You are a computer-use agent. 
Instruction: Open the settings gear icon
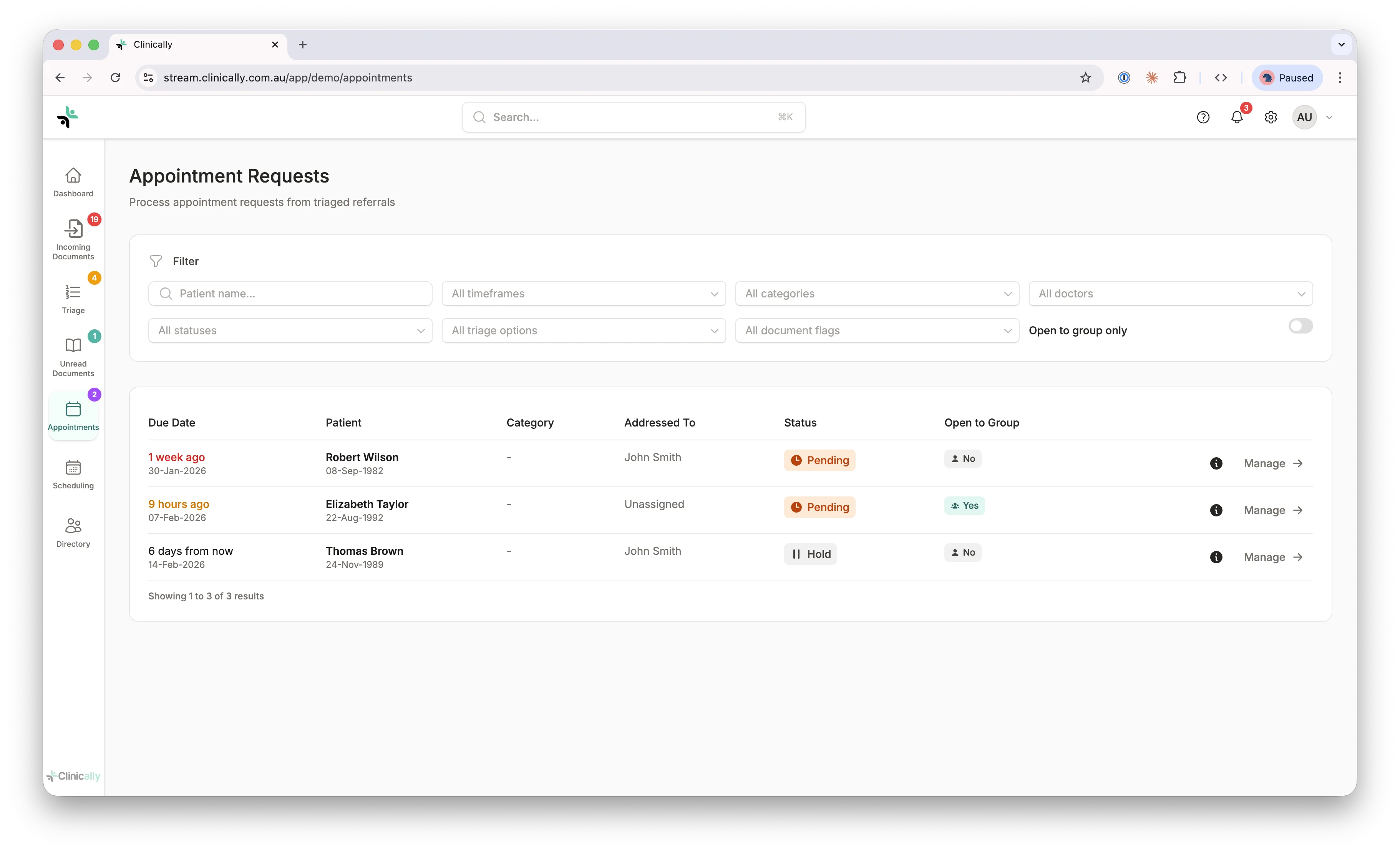click(1271, 118)
